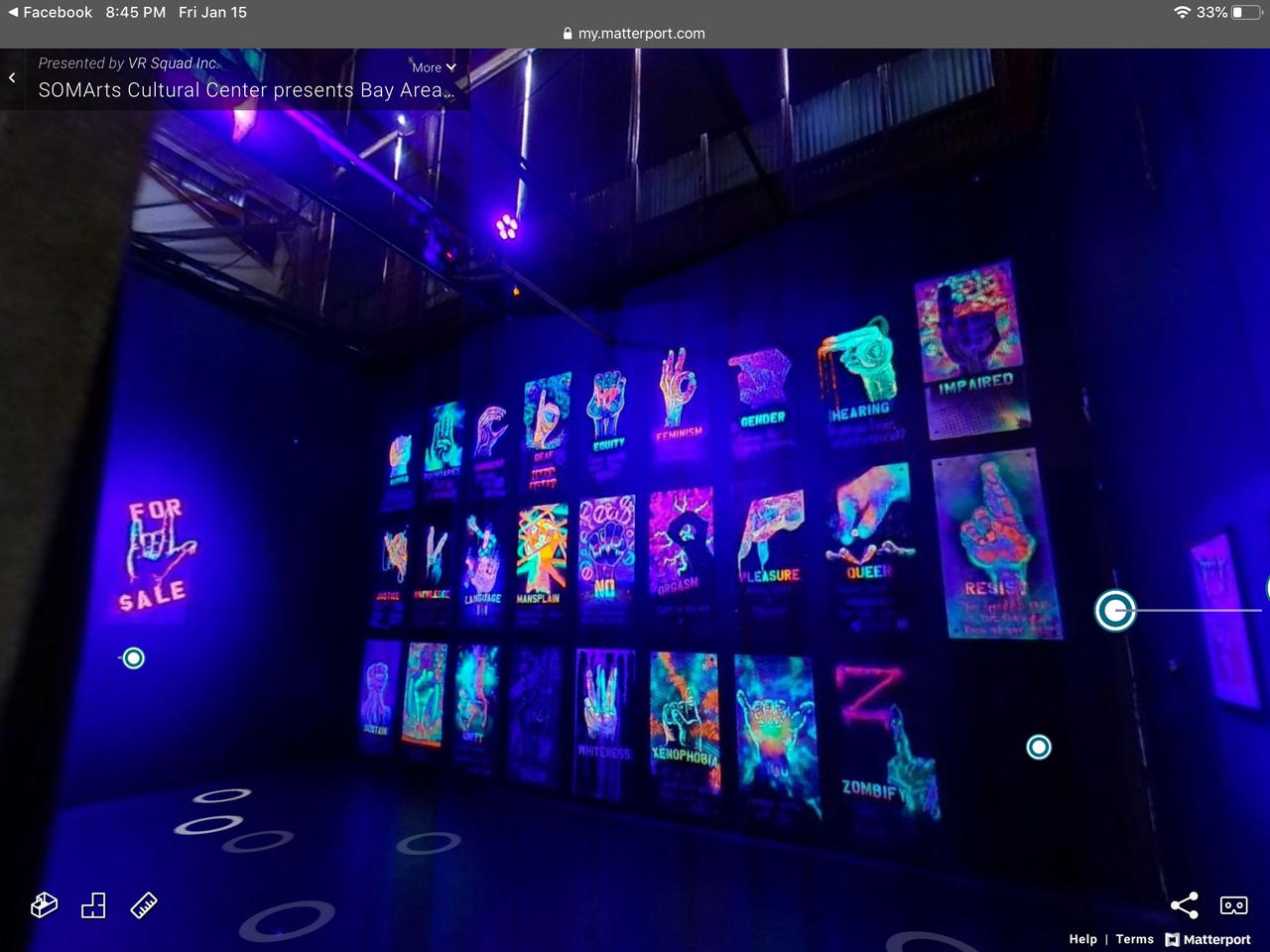The image size is (1270, 952).
Task: Switch to floor plan view
Action: [93, 904]
